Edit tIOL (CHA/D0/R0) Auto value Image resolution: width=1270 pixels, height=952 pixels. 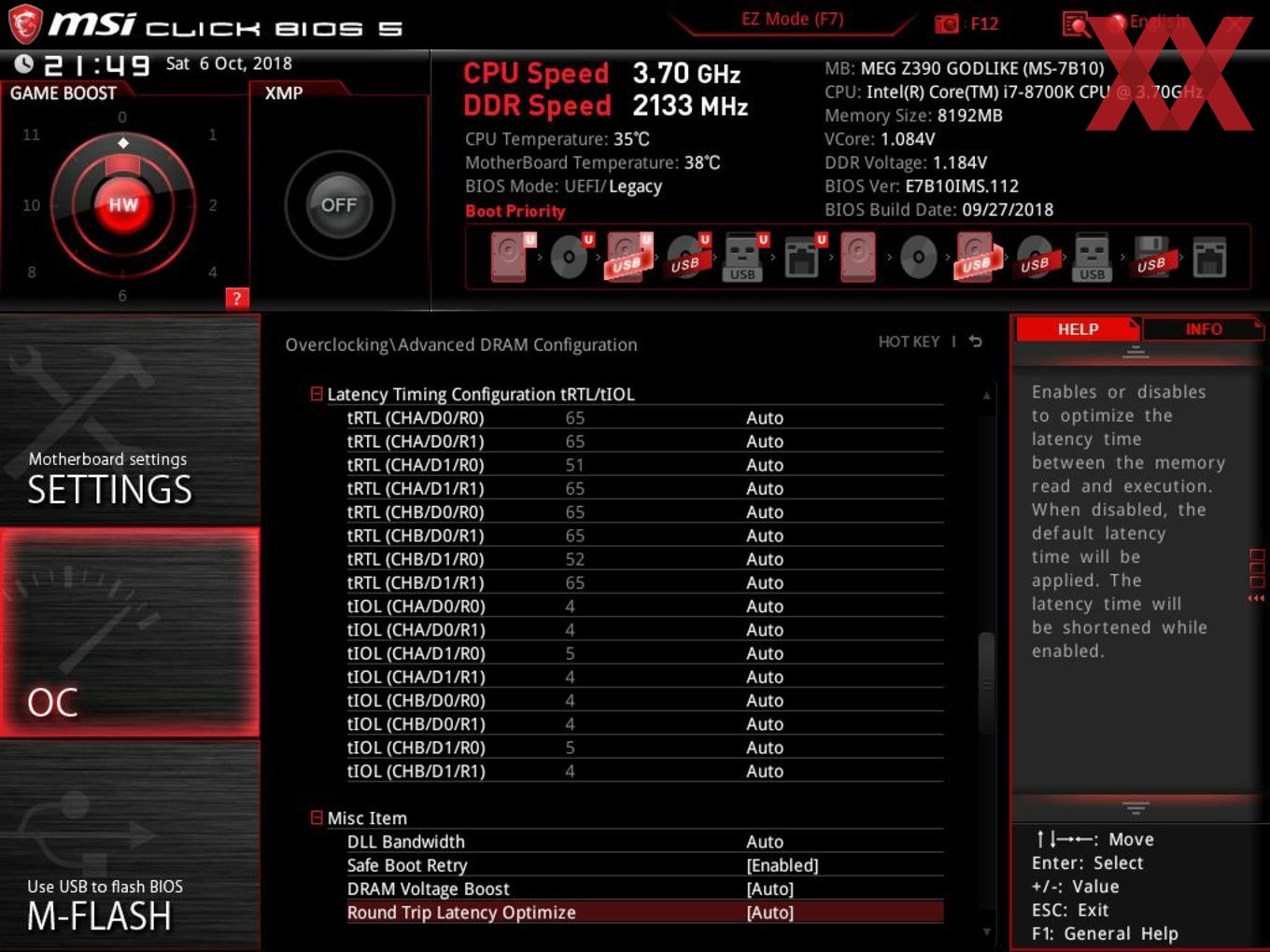(x=765, y=607)
